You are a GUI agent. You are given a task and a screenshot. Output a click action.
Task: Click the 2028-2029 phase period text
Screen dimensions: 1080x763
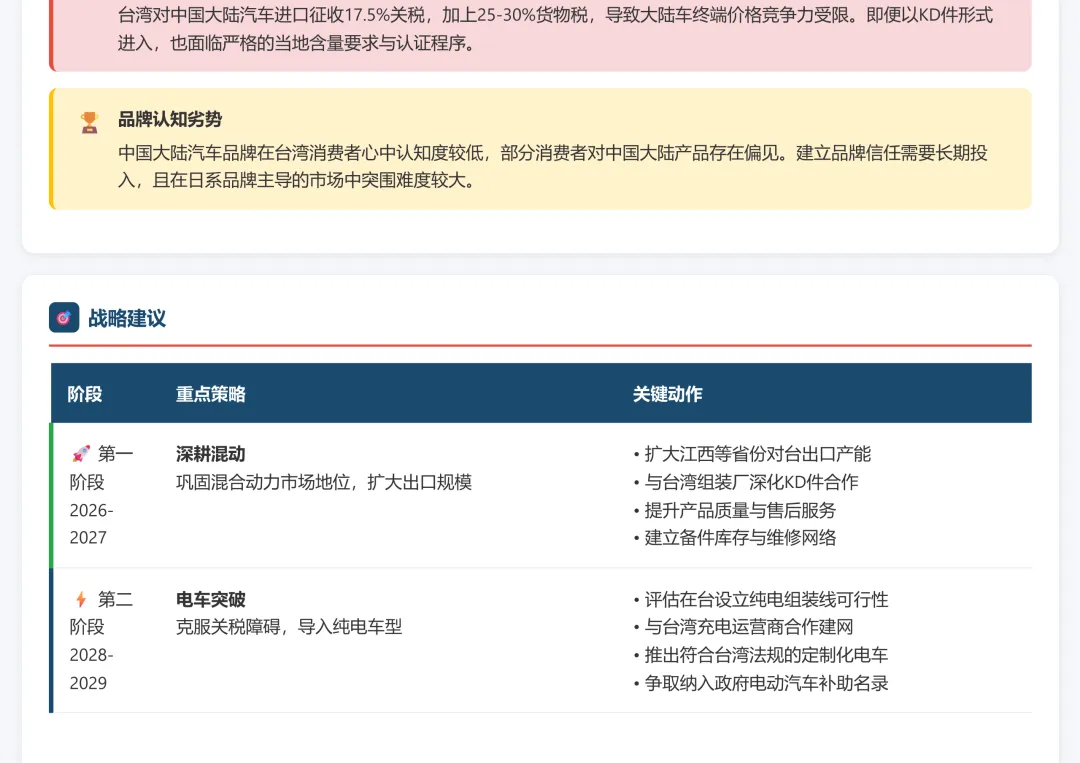point(92,669)
